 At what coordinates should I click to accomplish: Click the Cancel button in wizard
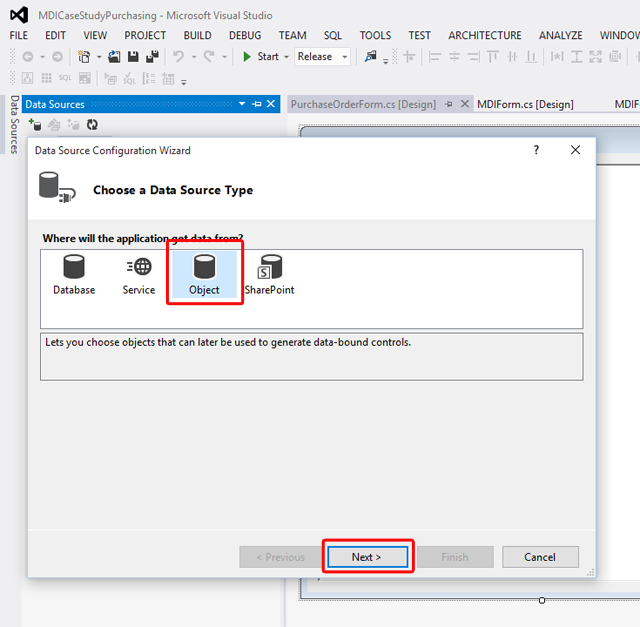pos(540,557)
